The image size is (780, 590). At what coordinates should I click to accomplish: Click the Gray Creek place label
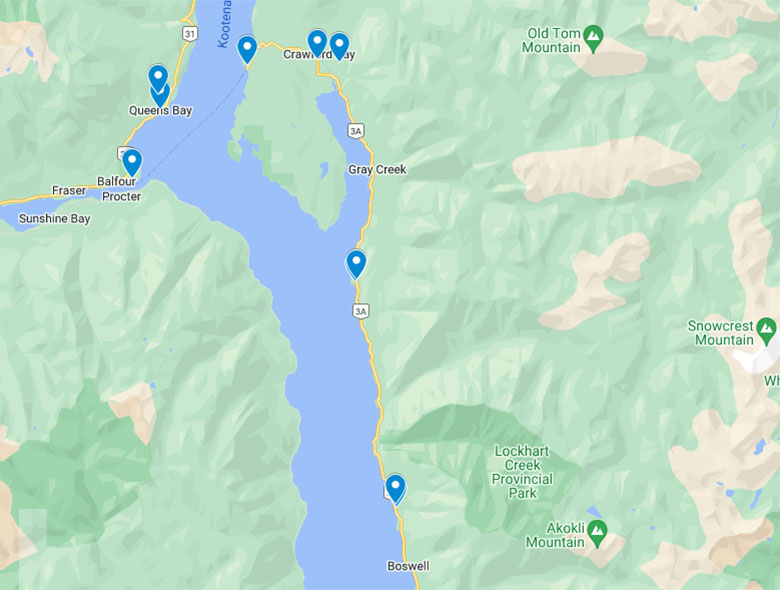[377, 170]
